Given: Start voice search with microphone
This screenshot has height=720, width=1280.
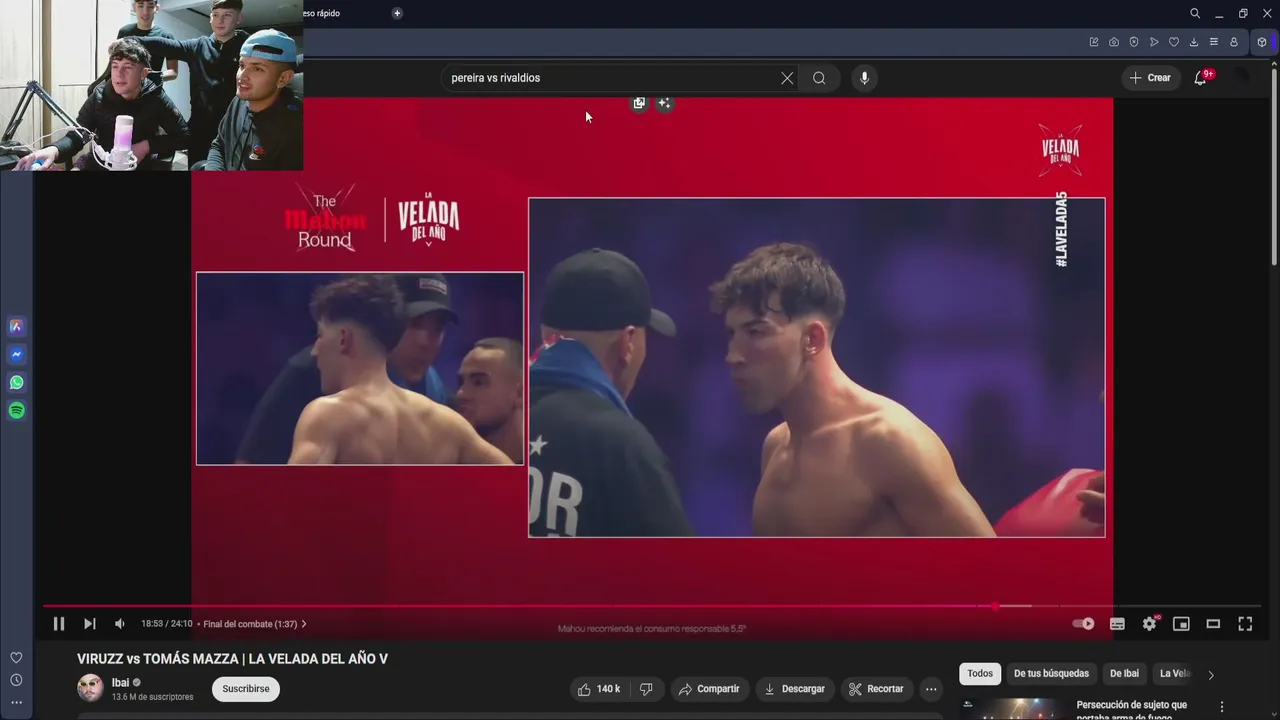Looking at the screenshot, I should pyautogui.click(x=865, y=78).
